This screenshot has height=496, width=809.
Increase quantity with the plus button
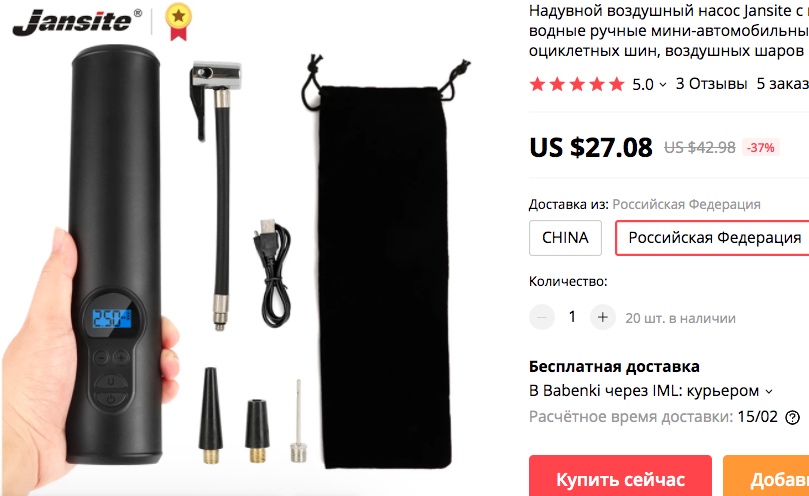coord(603,317)
